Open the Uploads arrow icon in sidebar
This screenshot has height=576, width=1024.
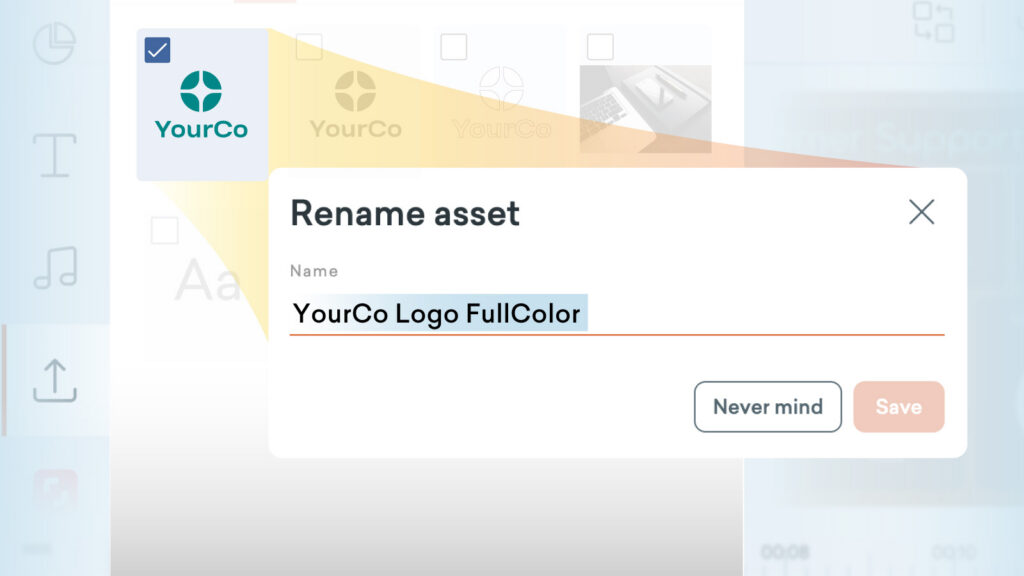pyautogui.click(x=55, y=380)
